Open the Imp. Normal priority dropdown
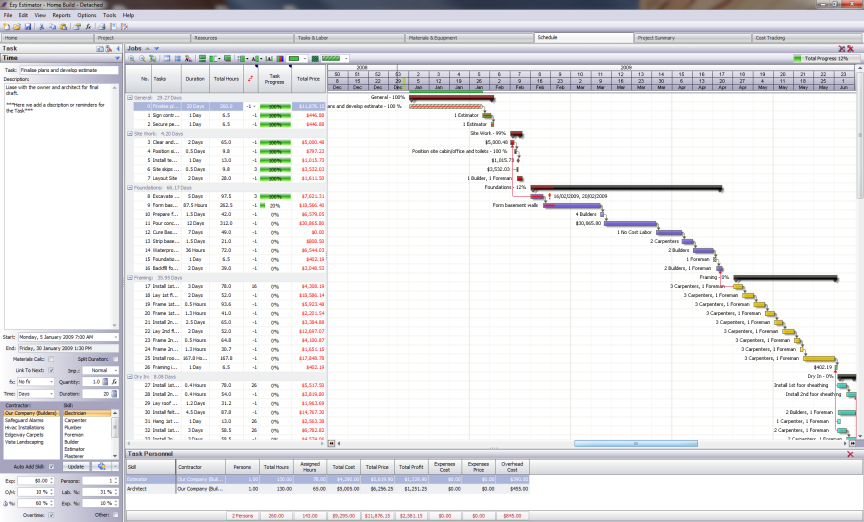Viewport: 864px width, 522px height. (x=116, y=370)
